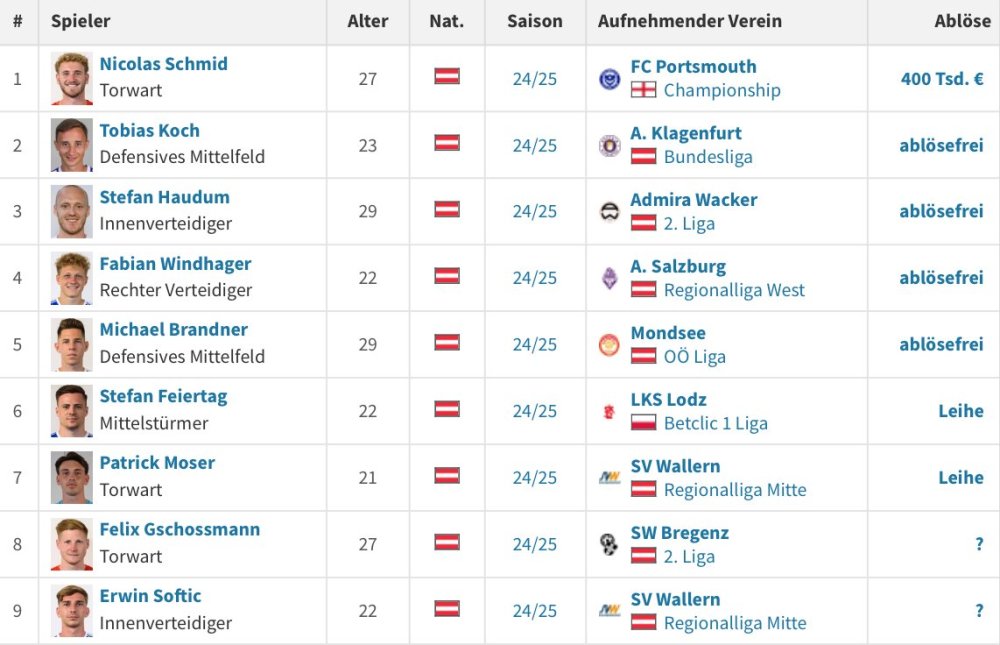
Task: Click the Admira Wacker club crest icon
Action: (x=609, y=212)
